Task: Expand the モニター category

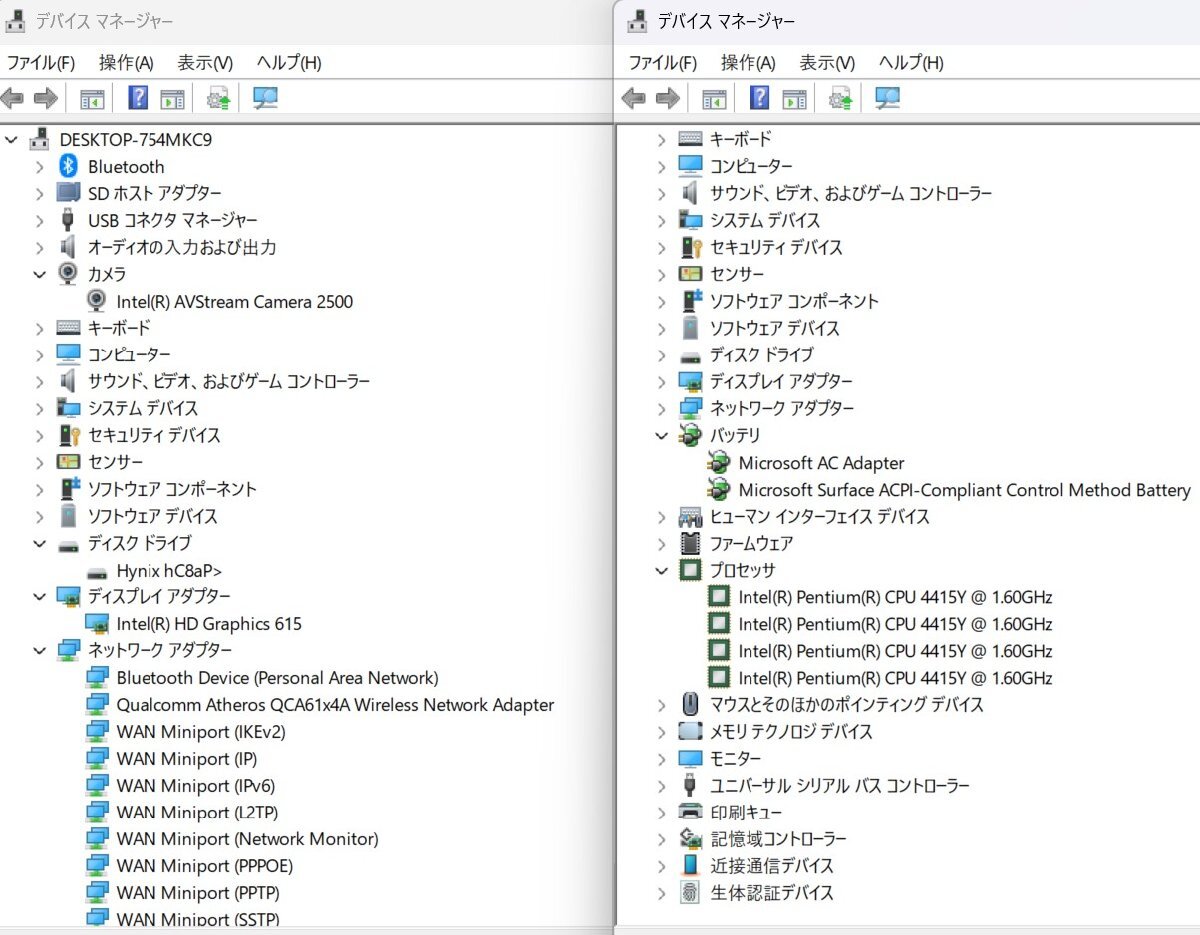Action: click(661, 758)
